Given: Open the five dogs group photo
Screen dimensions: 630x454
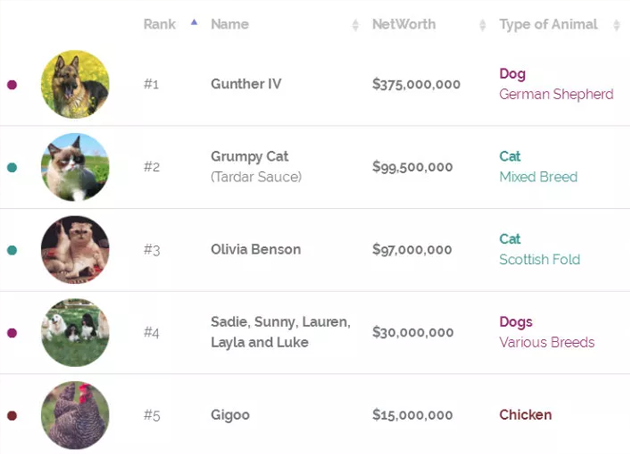Looking at the screenshot, I should coord(75,333).
